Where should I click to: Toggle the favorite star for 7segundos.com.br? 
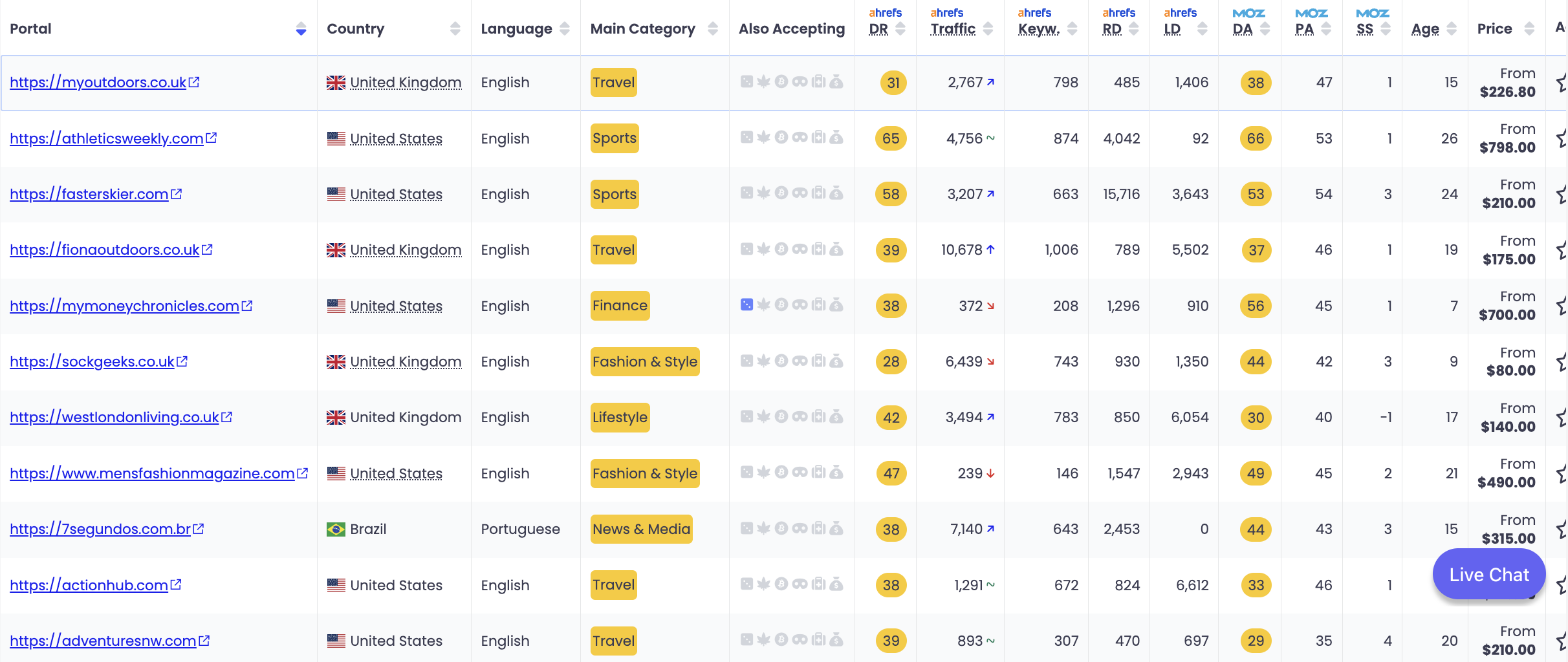tap(1562, 529)
